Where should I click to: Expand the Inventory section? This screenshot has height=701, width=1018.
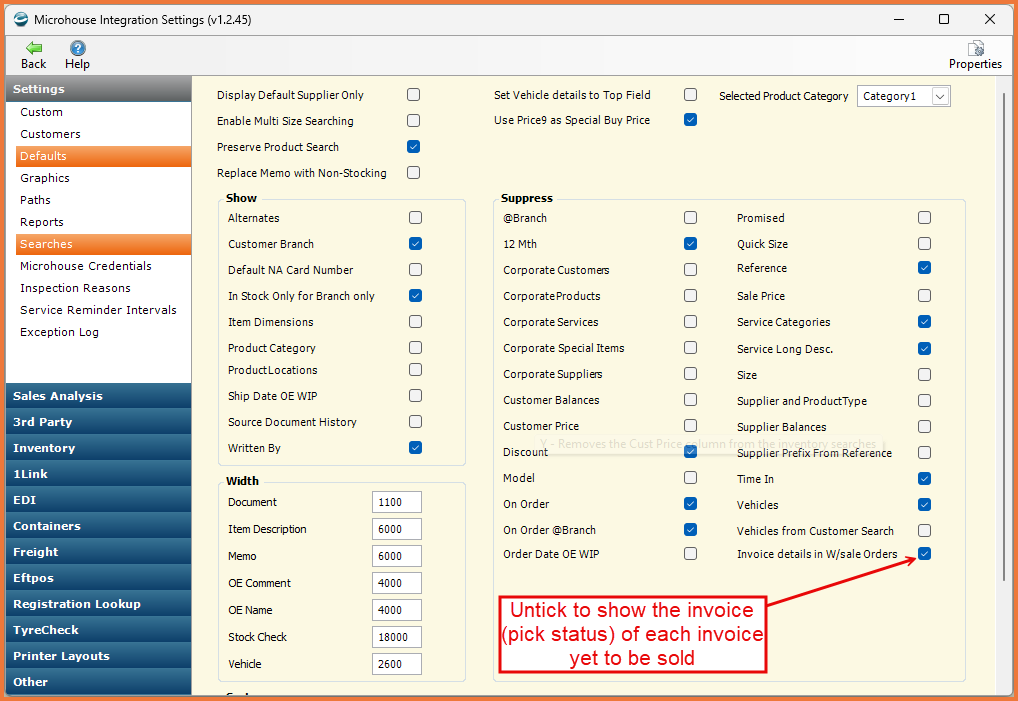(99, 448)
